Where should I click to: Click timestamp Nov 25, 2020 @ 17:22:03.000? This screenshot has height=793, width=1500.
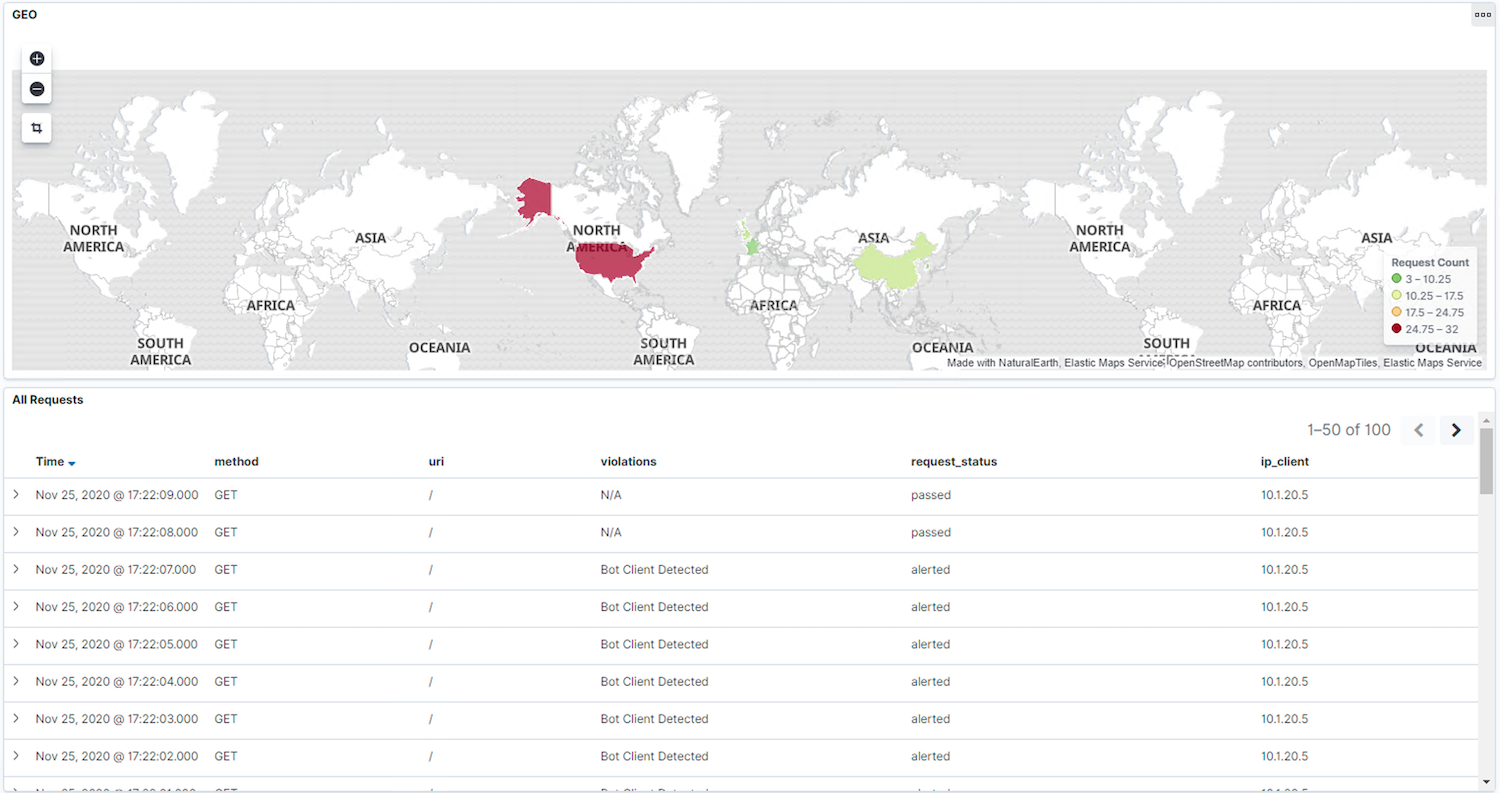pyautogui.click(x=117, y=719)
